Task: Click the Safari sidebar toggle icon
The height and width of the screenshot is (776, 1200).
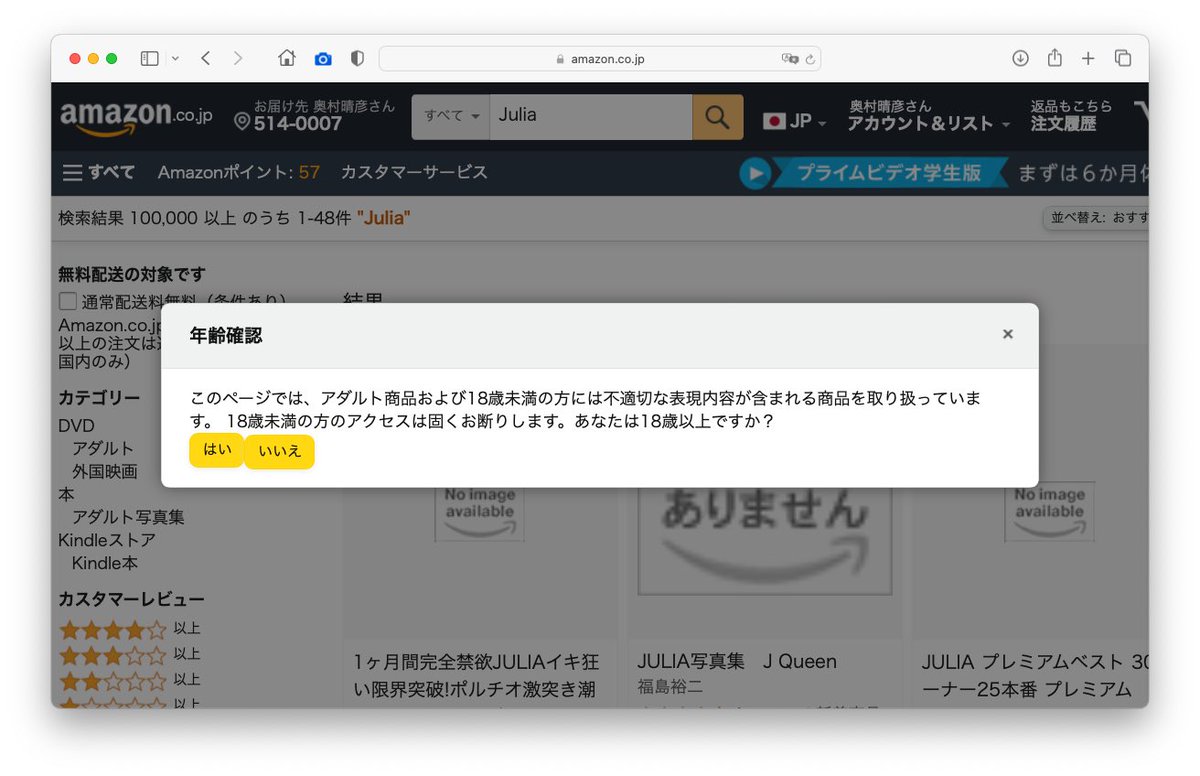Action: (150, 59)
